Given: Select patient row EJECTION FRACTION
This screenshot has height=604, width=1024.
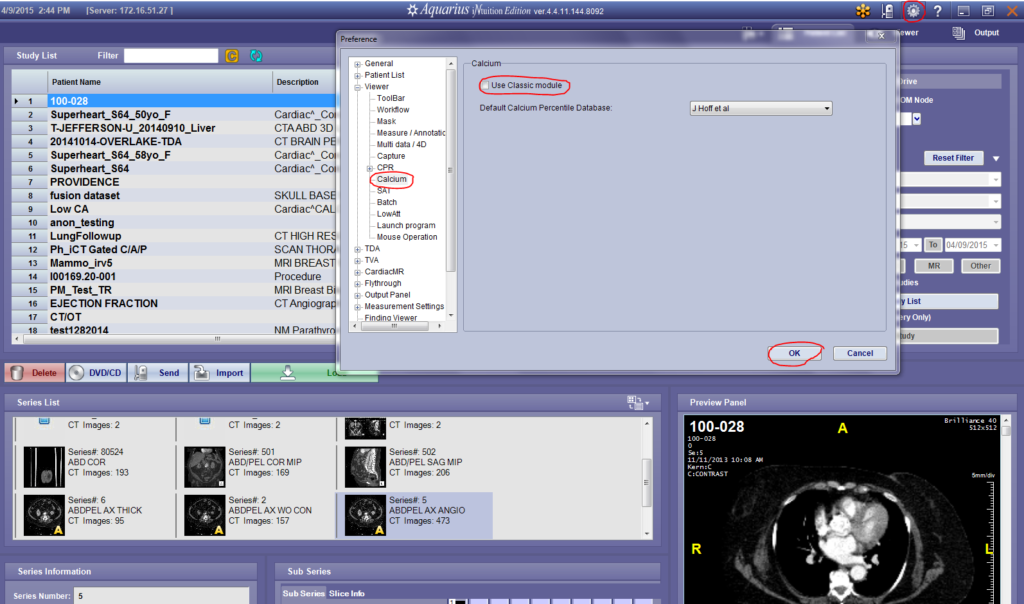Looking at the screenshot, I should [175, 304].
